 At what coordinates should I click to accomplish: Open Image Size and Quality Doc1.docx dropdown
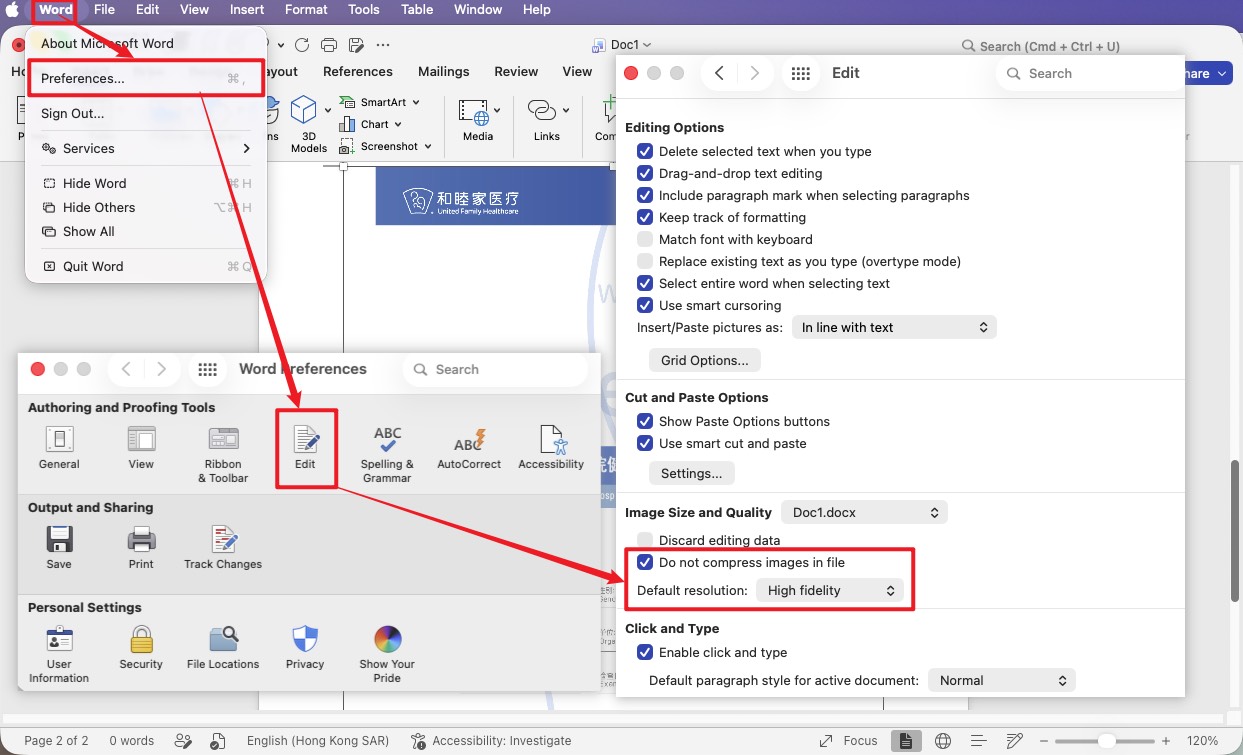[864, 513]
